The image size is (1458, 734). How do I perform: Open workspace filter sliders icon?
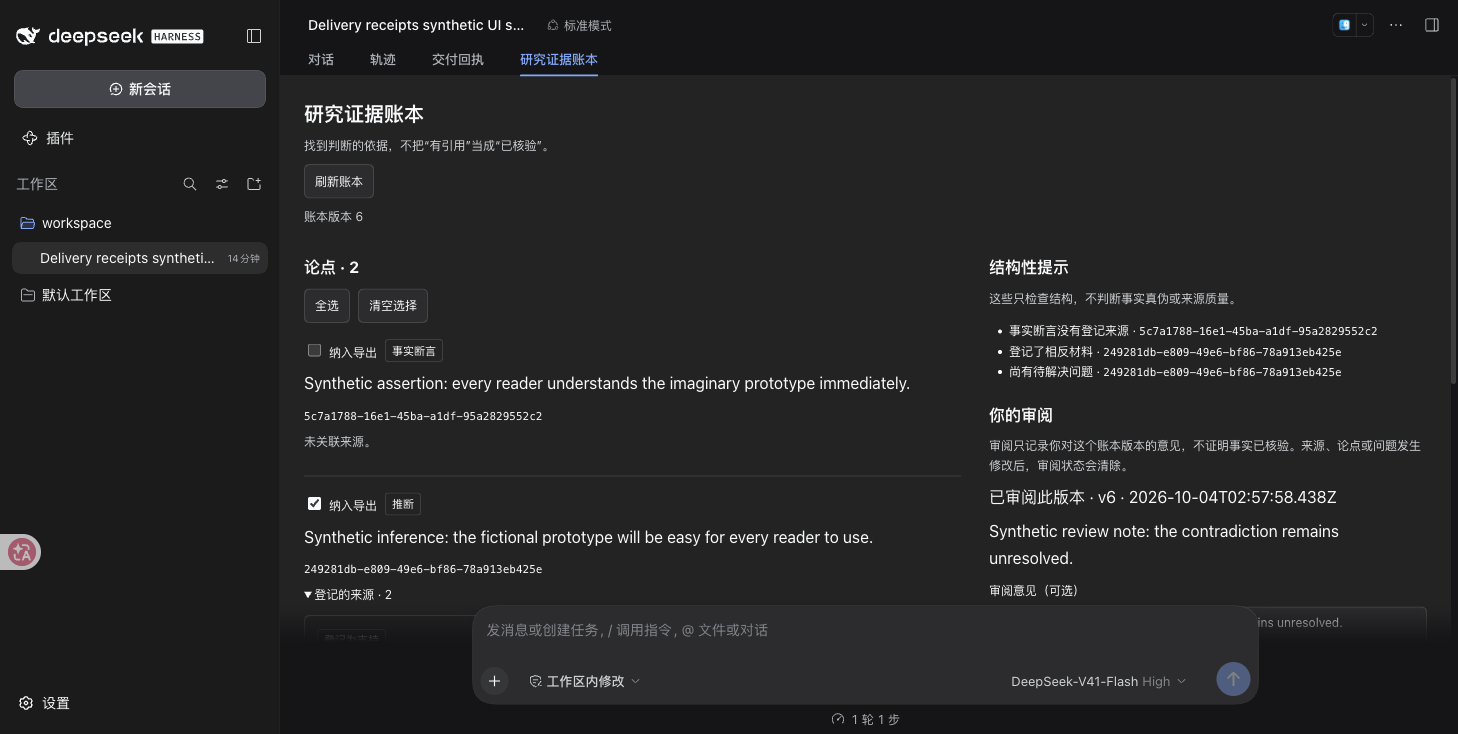tap(222, 184)
